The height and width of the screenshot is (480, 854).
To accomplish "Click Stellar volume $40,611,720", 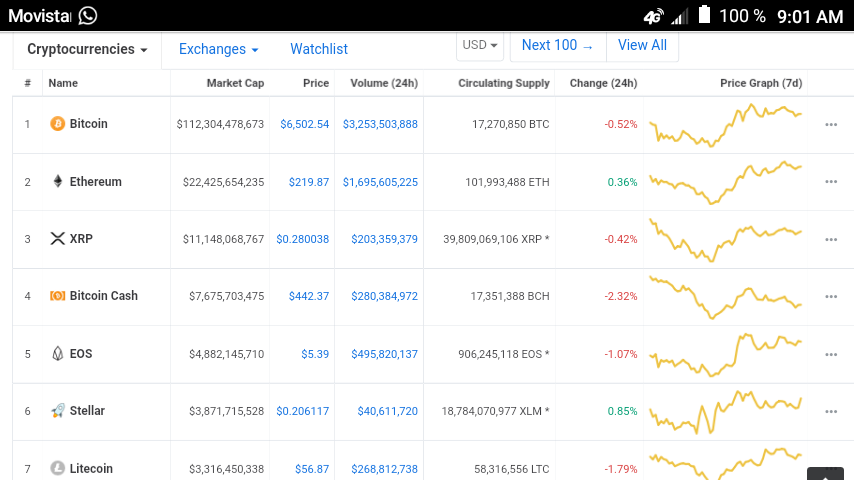I will coord(388,411).
